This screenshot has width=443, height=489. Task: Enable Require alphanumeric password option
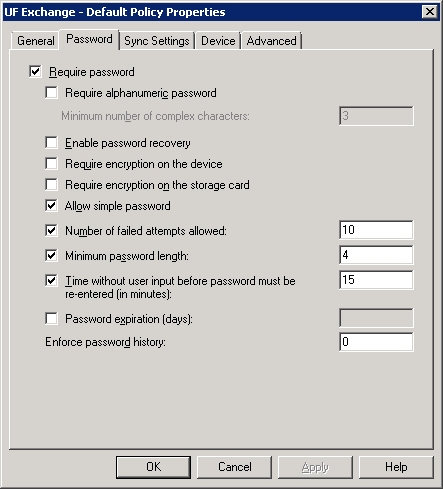(x=51, y=93)
